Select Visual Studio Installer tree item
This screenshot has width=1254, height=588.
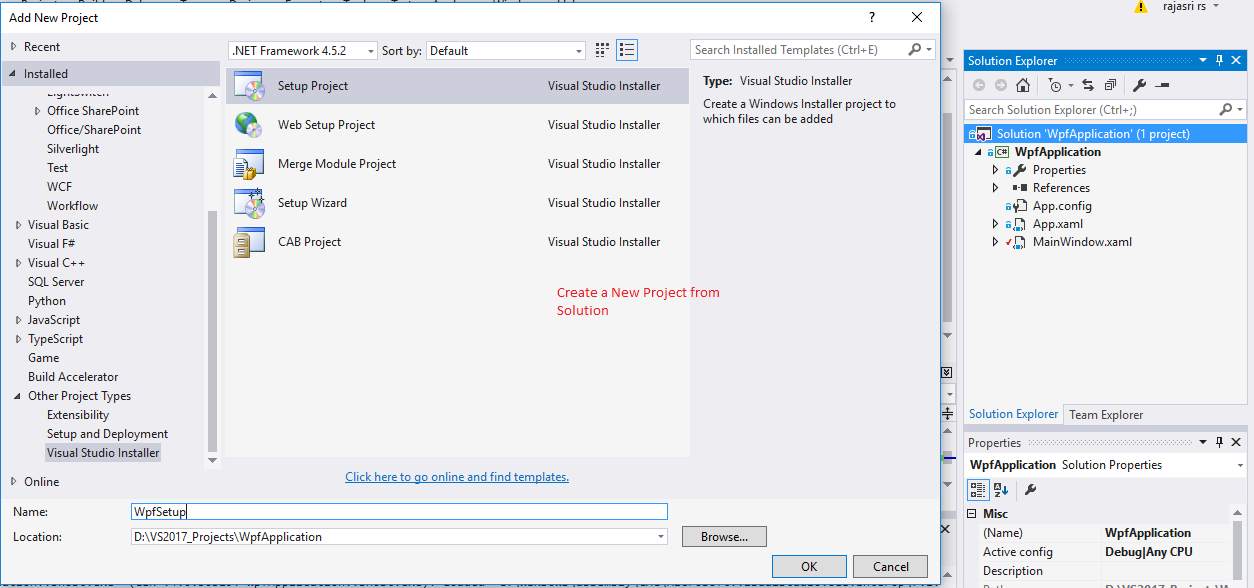tap(103, 453)
